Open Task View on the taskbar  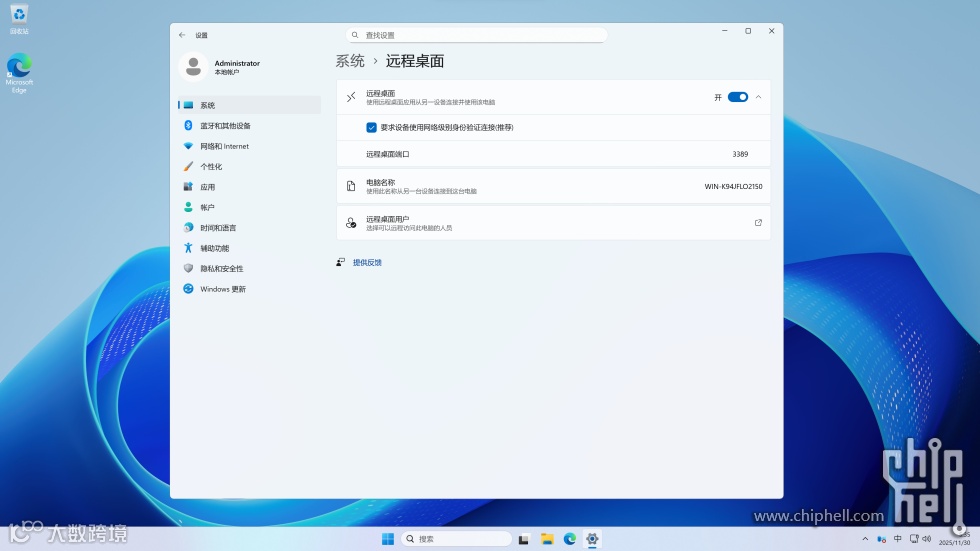[x=524, y=539]
